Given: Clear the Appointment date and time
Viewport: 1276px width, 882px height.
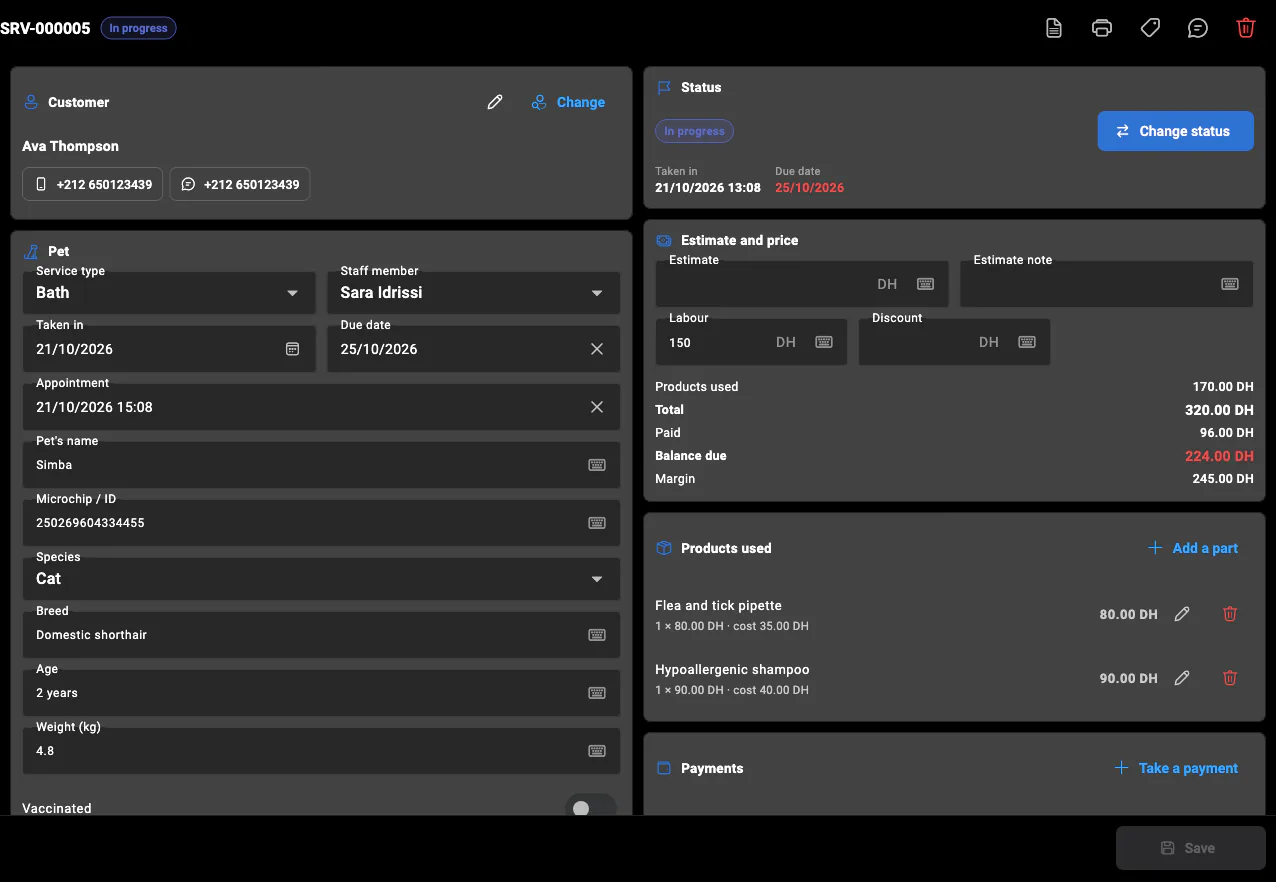Looking at the screenshot, I should [x=597, y=407].
